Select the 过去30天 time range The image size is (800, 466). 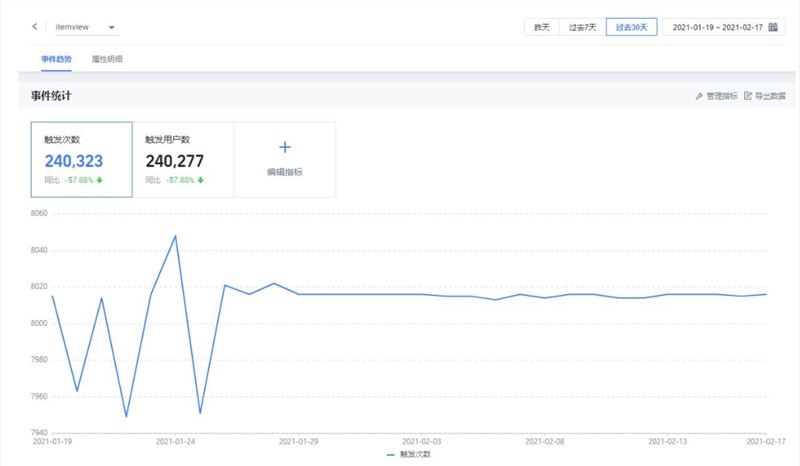632,27
